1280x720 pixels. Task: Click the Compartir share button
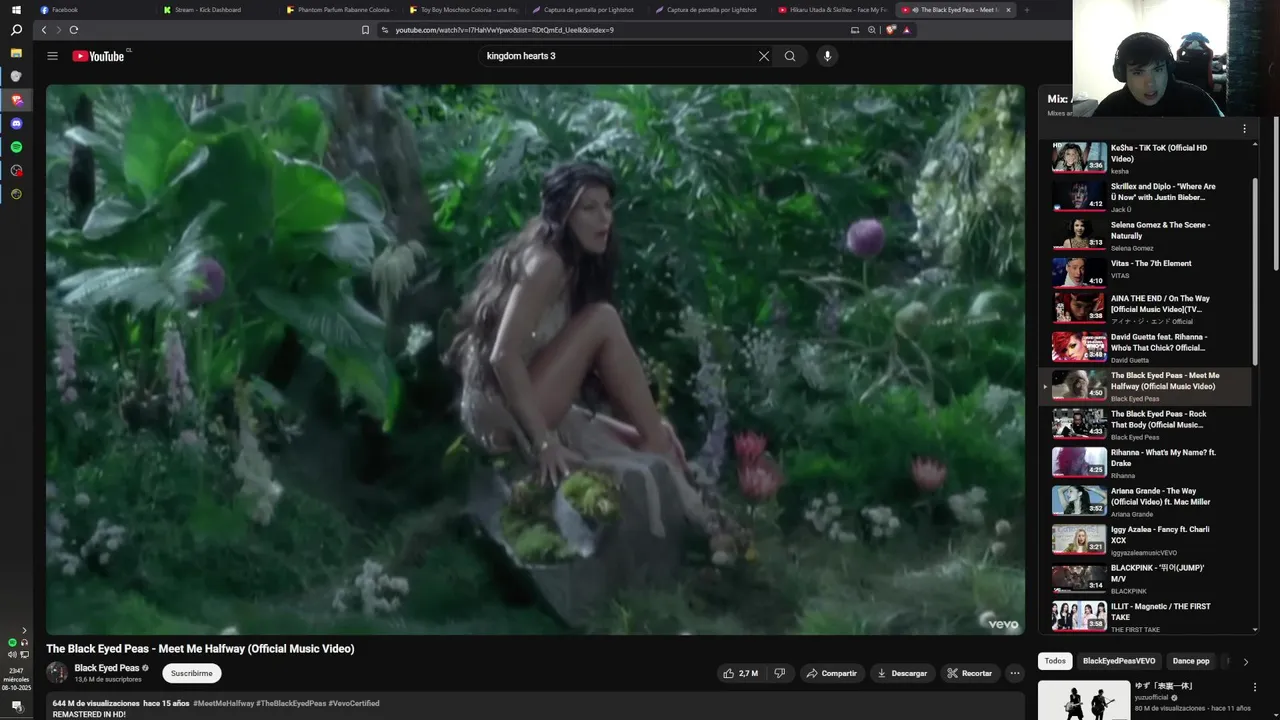[832, 673]
